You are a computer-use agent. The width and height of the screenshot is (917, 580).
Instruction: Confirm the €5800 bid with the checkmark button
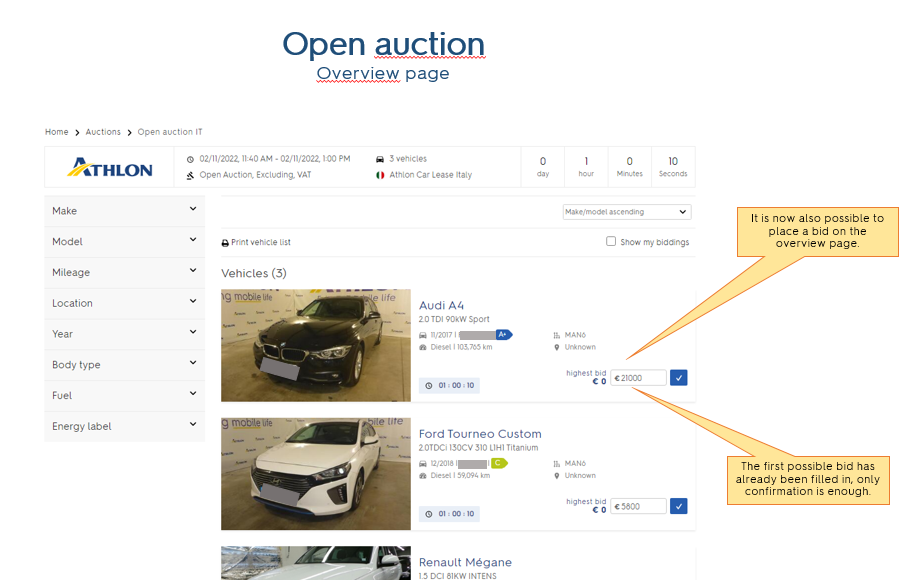678,506
